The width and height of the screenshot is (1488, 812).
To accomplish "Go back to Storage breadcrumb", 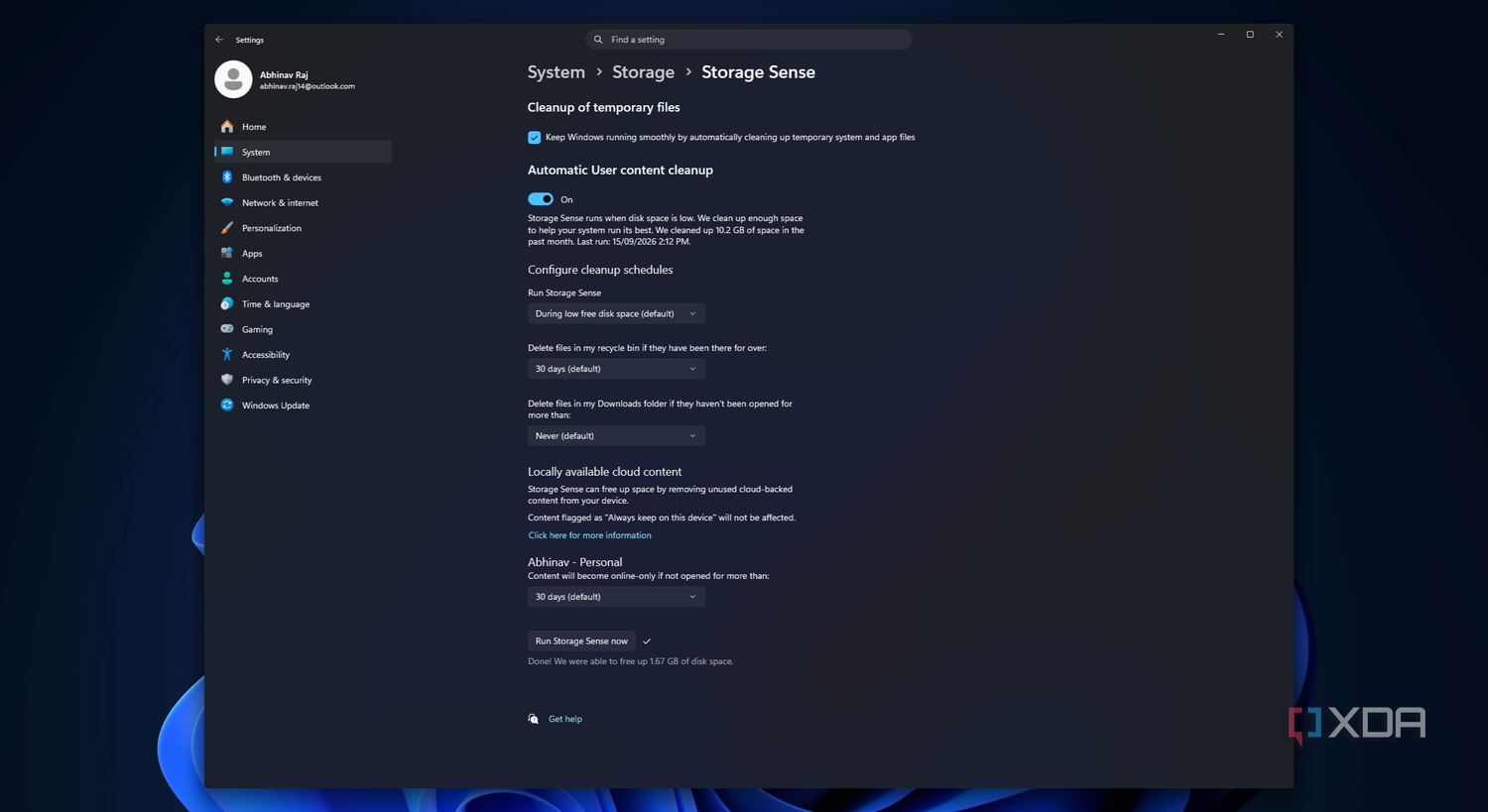I will point(643,72).
